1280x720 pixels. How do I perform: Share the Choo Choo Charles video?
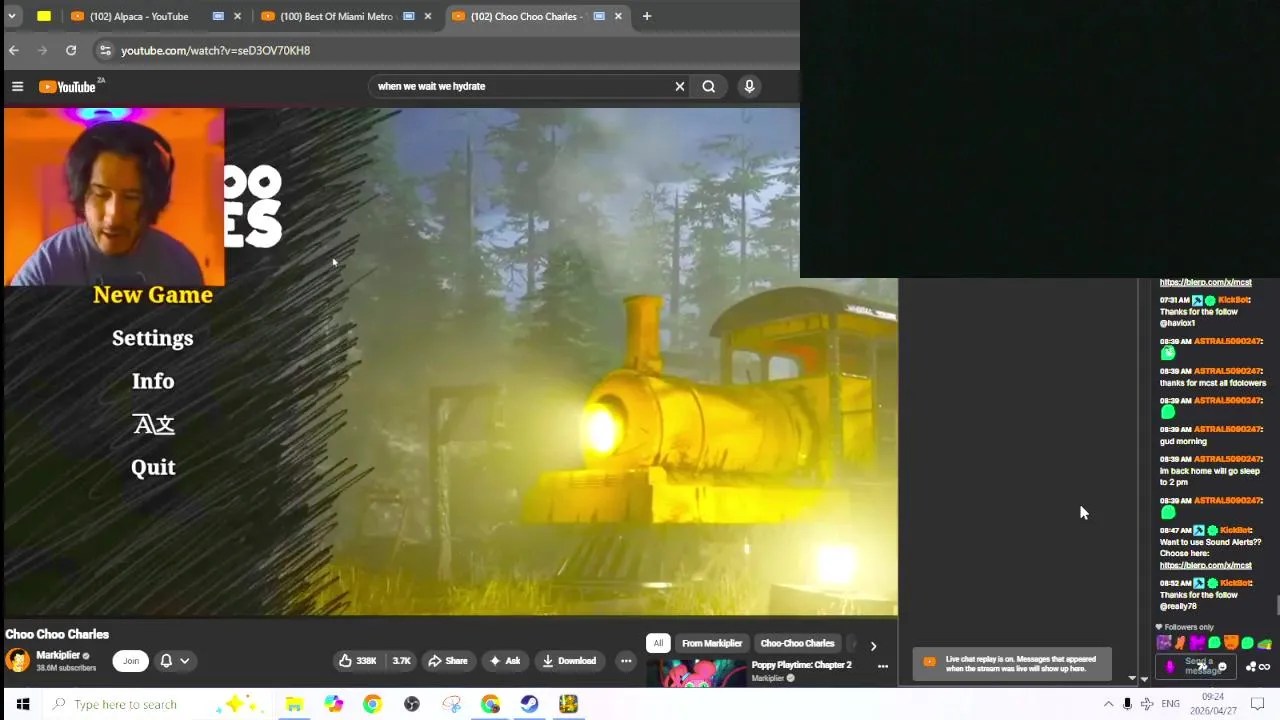tap(447, 661)
